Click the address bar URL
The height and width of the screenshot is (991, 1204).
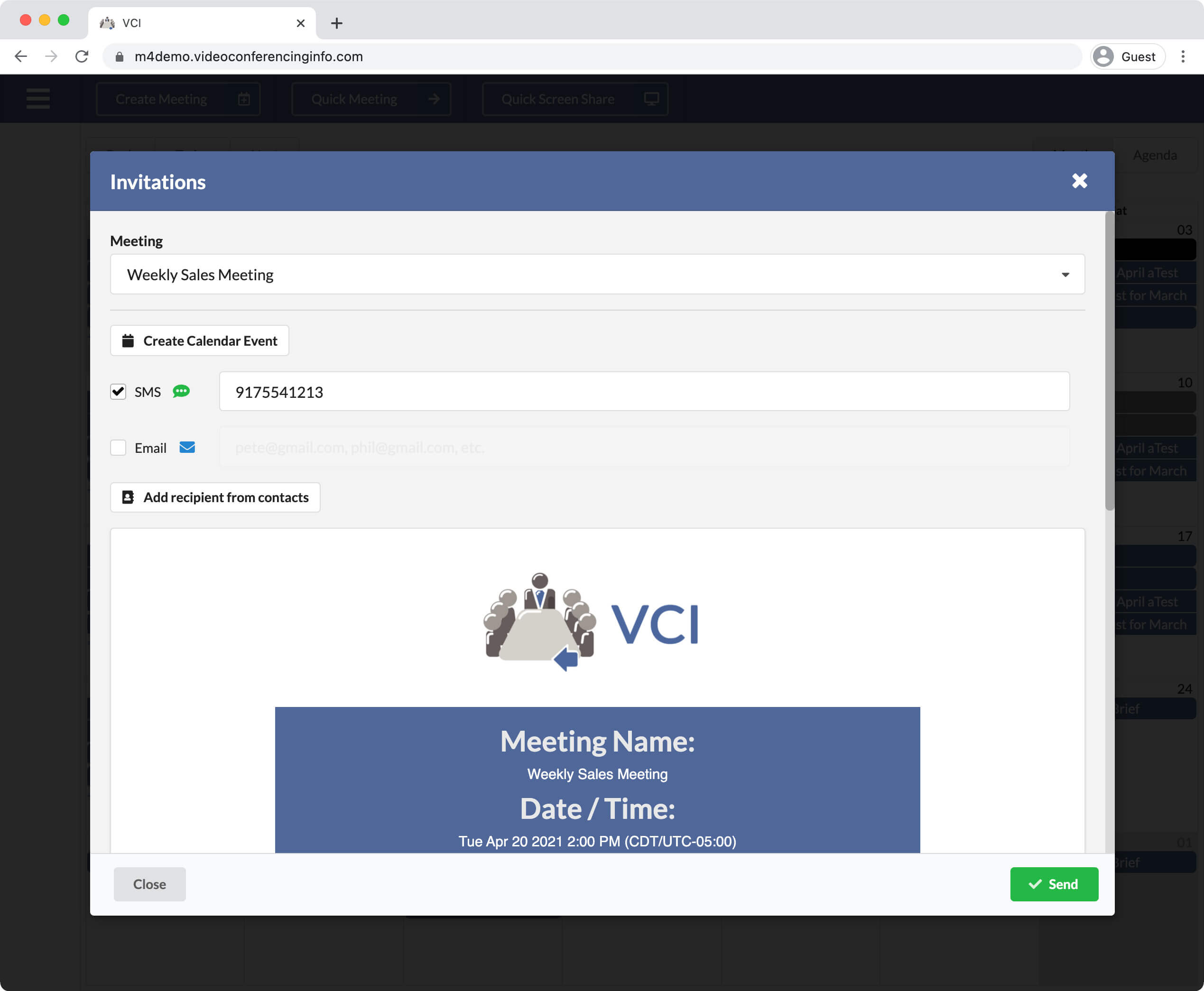click(249, 56)
